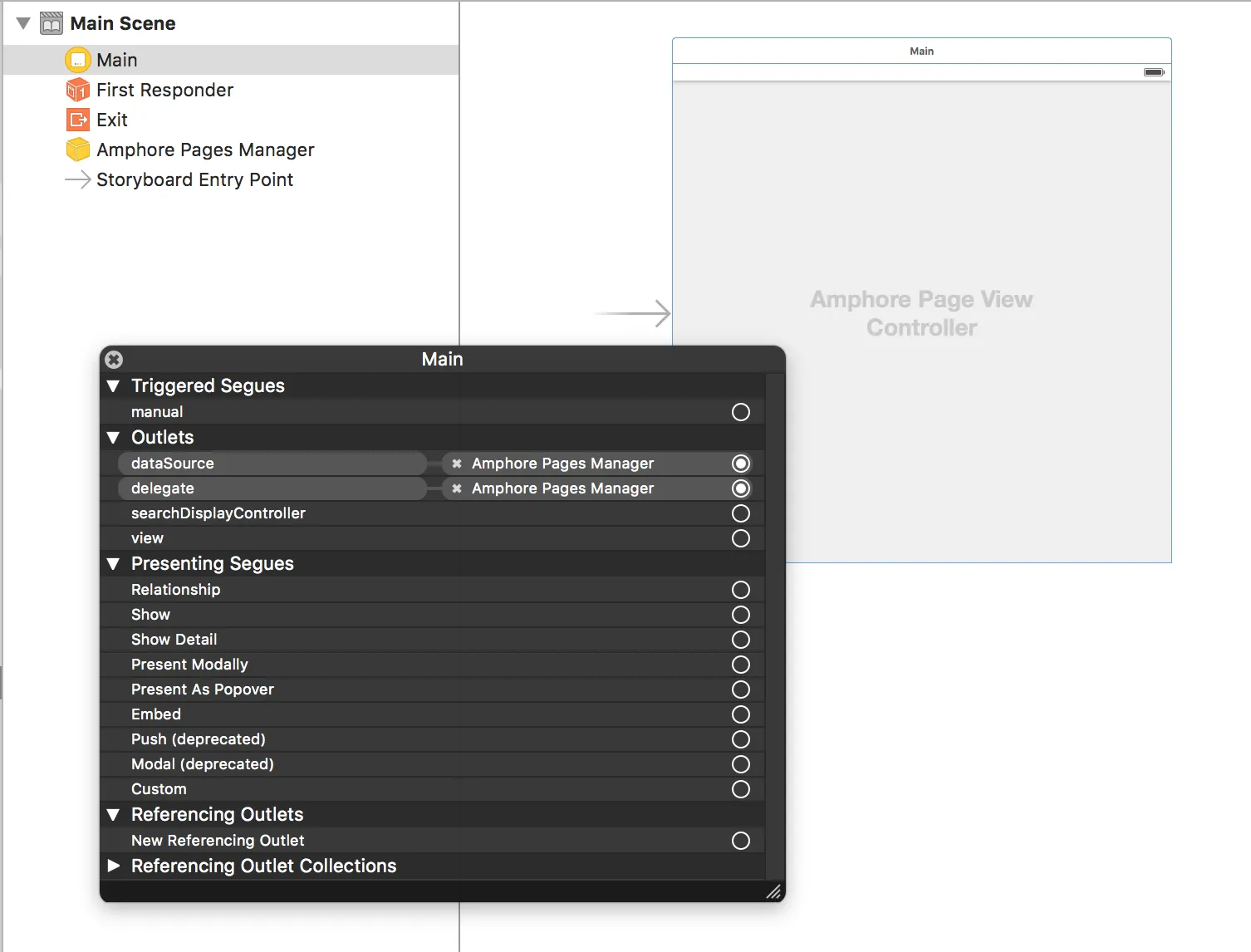This screenshot has width=1251, height=952.
Task: Collapse the Referencing Outlets section
Action: pyautogui.click(x=114, y=814)
